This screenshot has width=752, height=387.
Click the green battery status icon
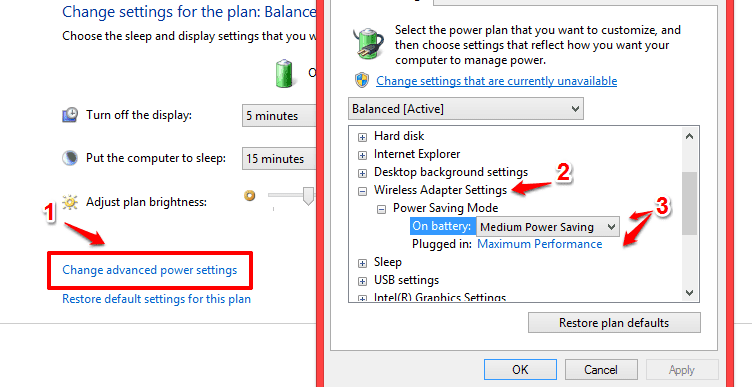(284, 73)
